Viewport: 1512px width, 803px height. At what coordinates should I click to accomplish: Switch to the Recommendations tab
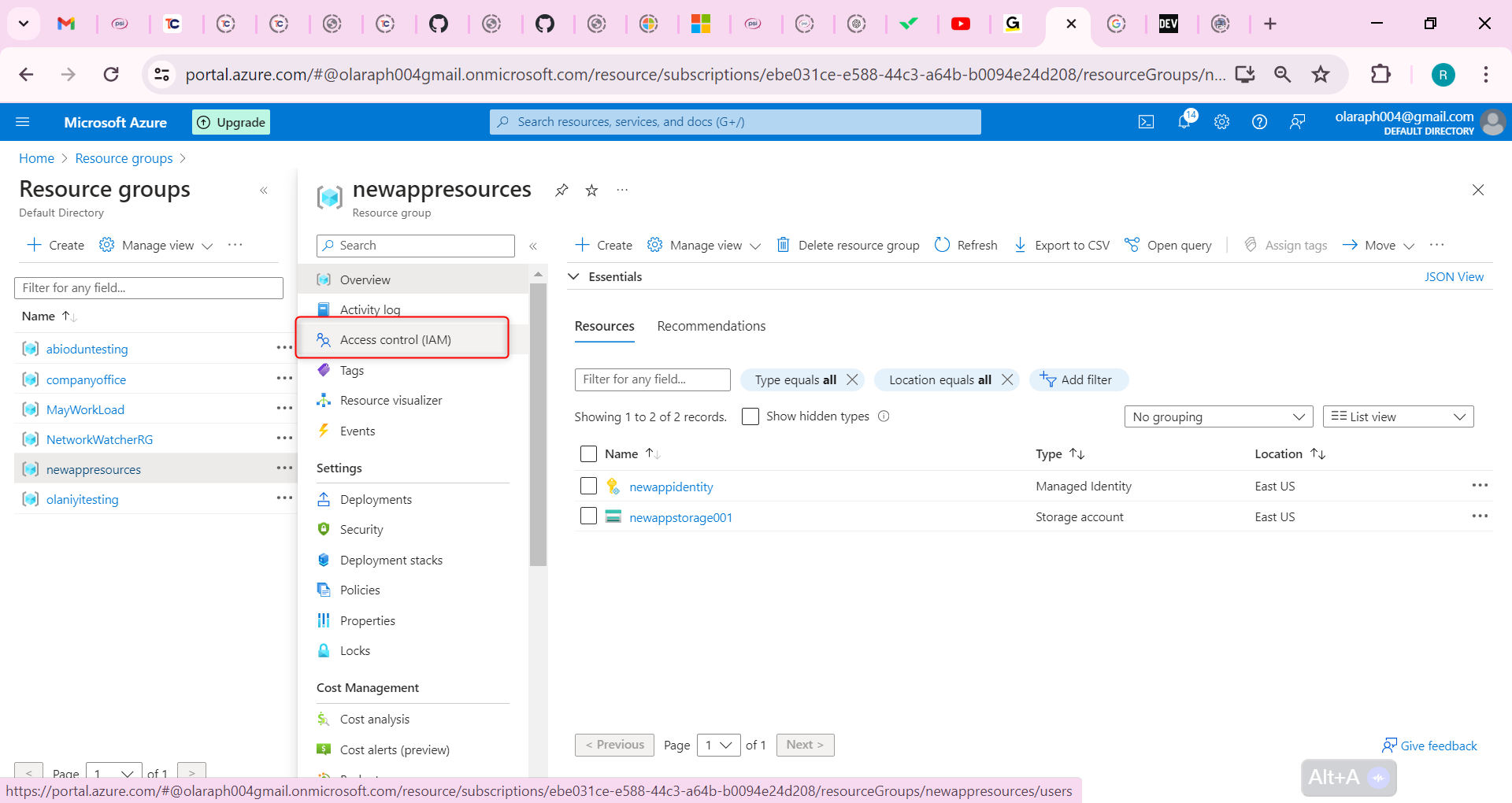coord(711,326)
